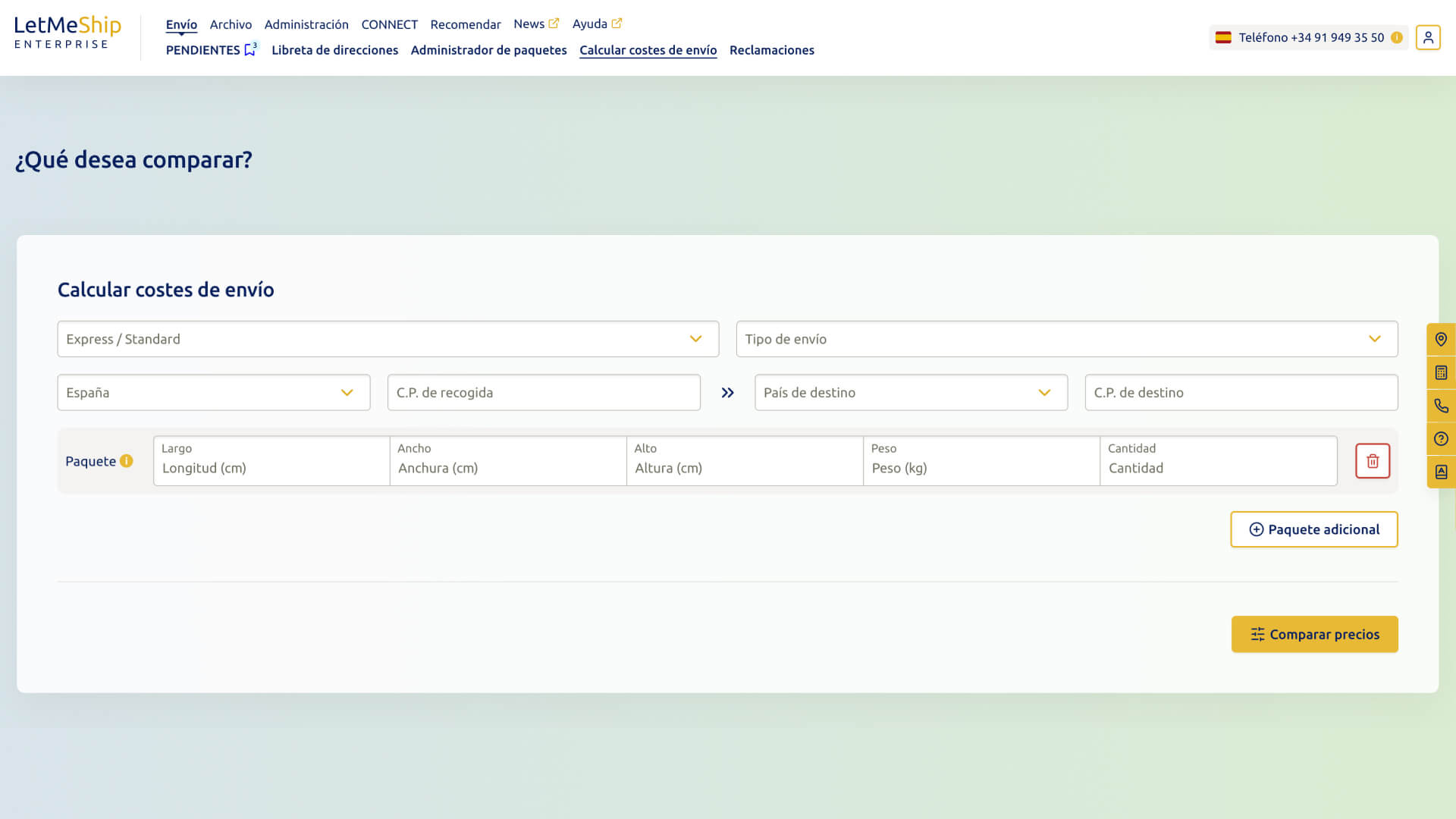This screenshot has height=819, width=1456.
Task: Click the phone icon in right sidebar
Action: 1441,406
